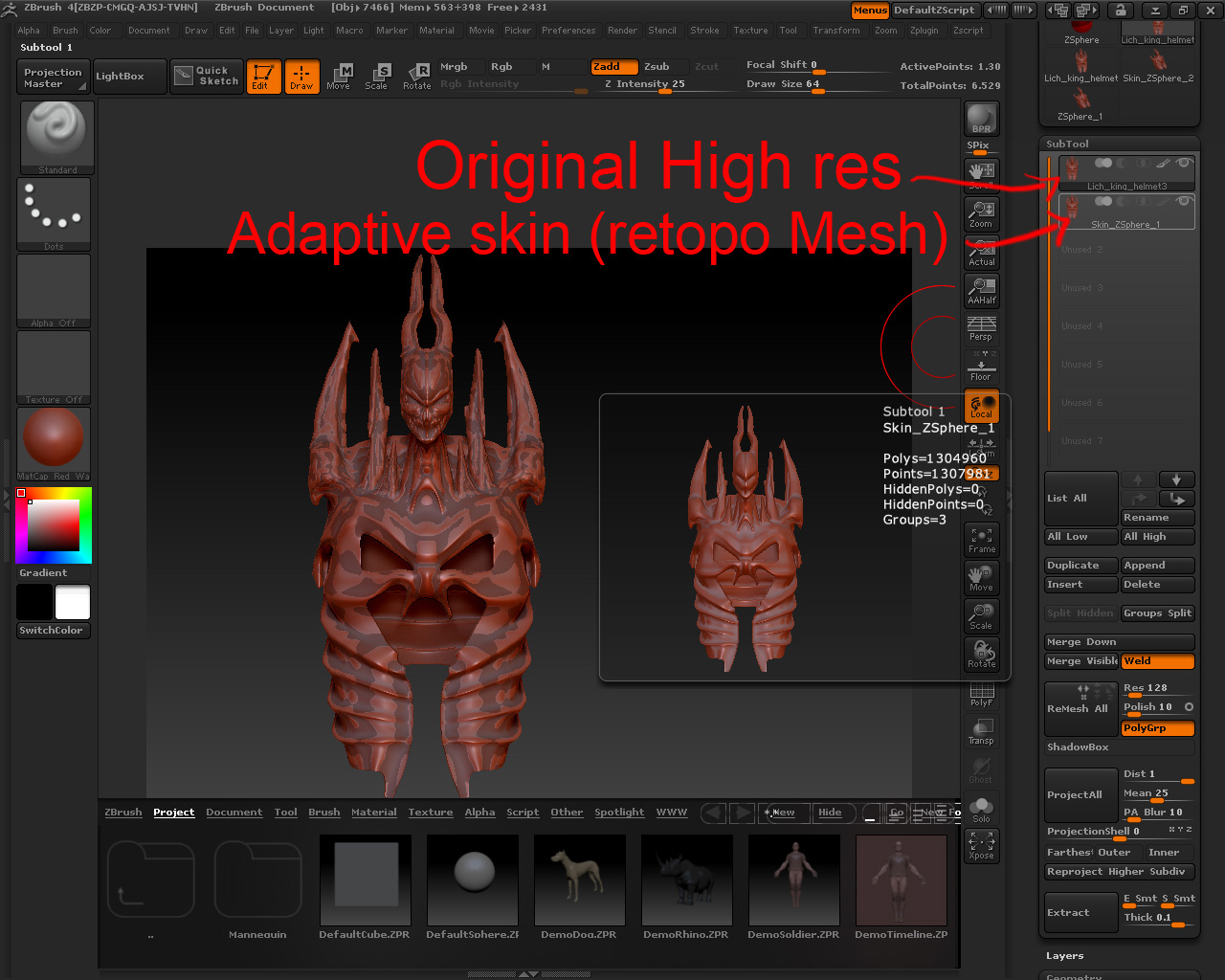Click the Frame icon on right shelf
Image resolution: width=1225 pixels, height=980 pixels.
click(x=981, y=540)
